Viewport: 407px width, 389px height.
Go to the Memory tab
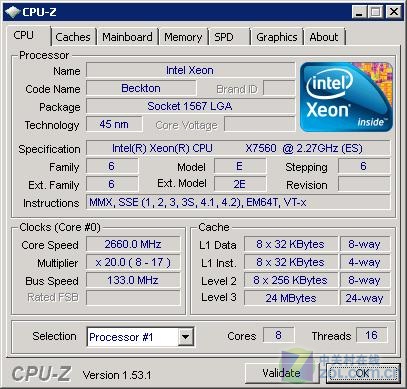(183, 37)
